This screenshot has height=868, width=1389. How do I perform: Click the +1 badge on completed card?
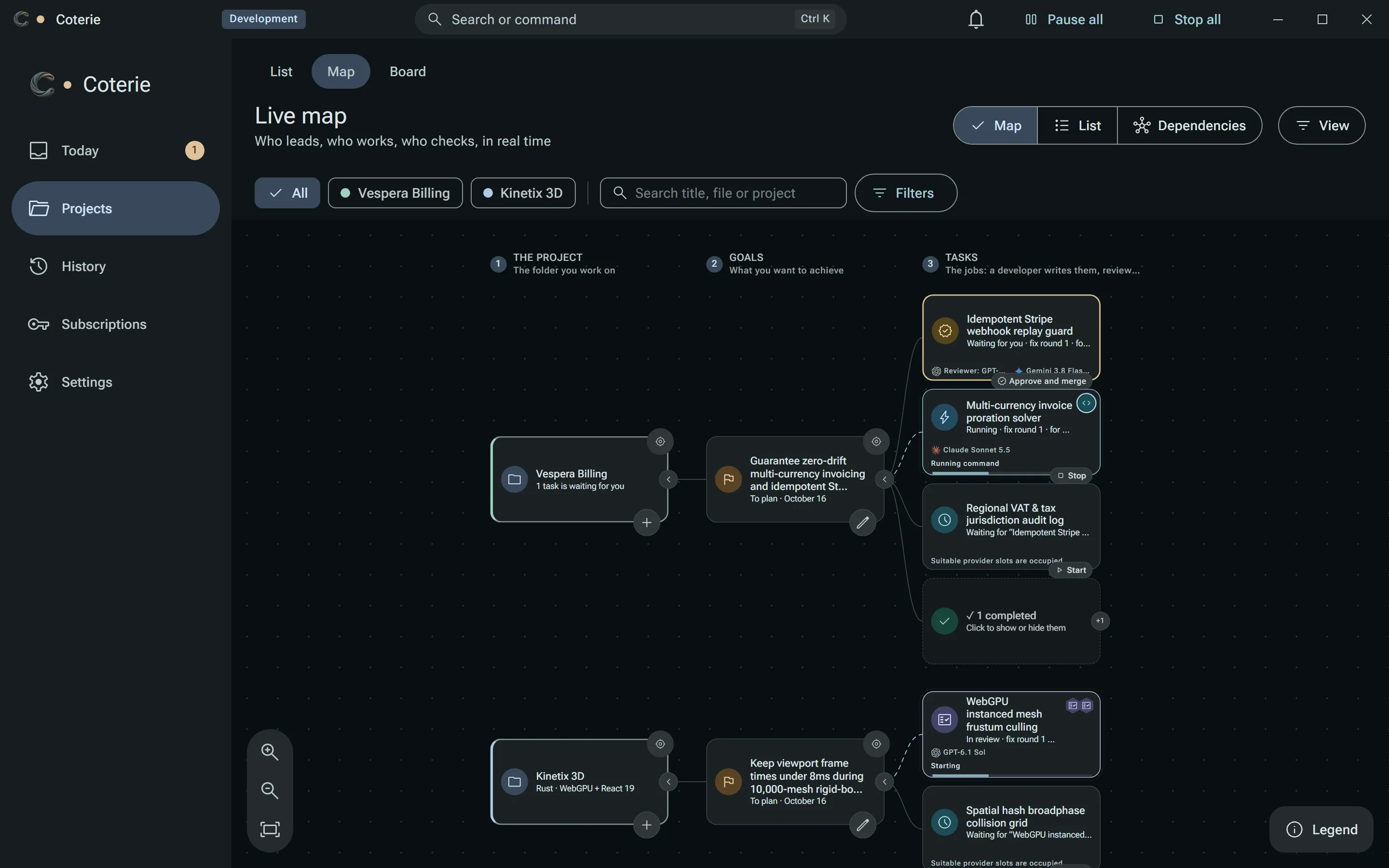[x=1100, y=621]
